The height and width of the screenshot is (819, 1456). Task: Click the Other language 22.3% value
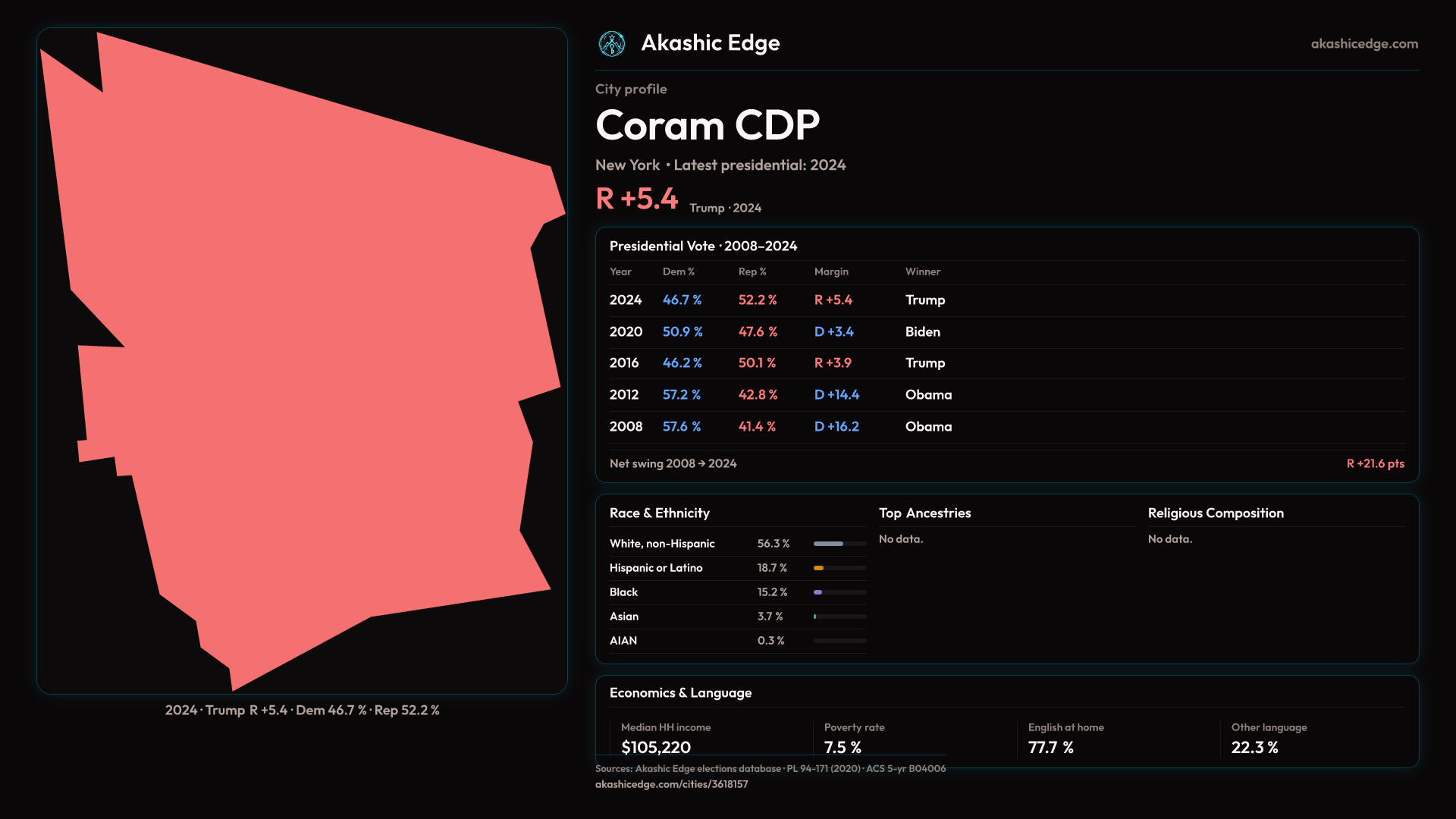coord(1254,747)
